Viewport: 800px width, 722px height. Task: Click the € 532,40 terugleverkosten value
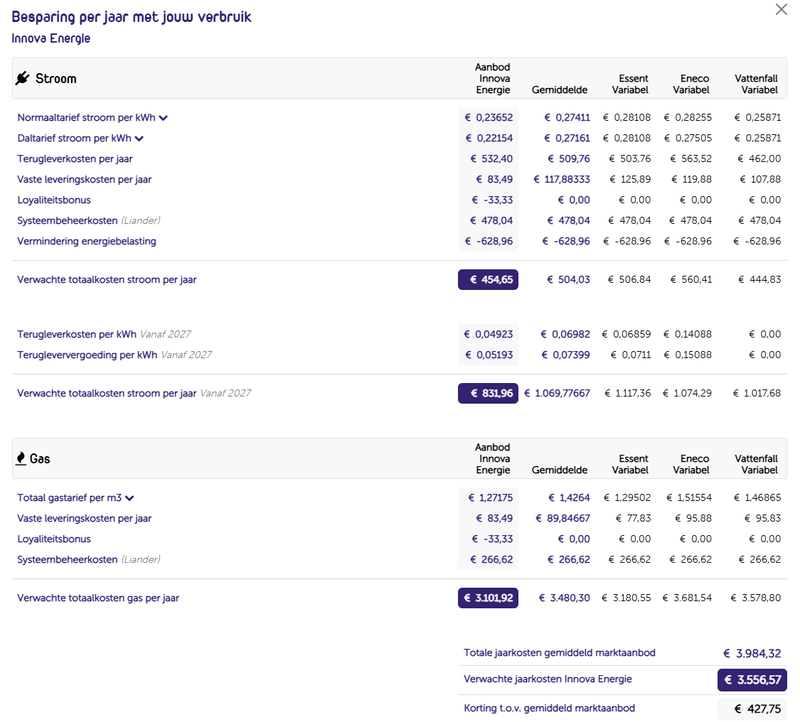coord(491,159)
